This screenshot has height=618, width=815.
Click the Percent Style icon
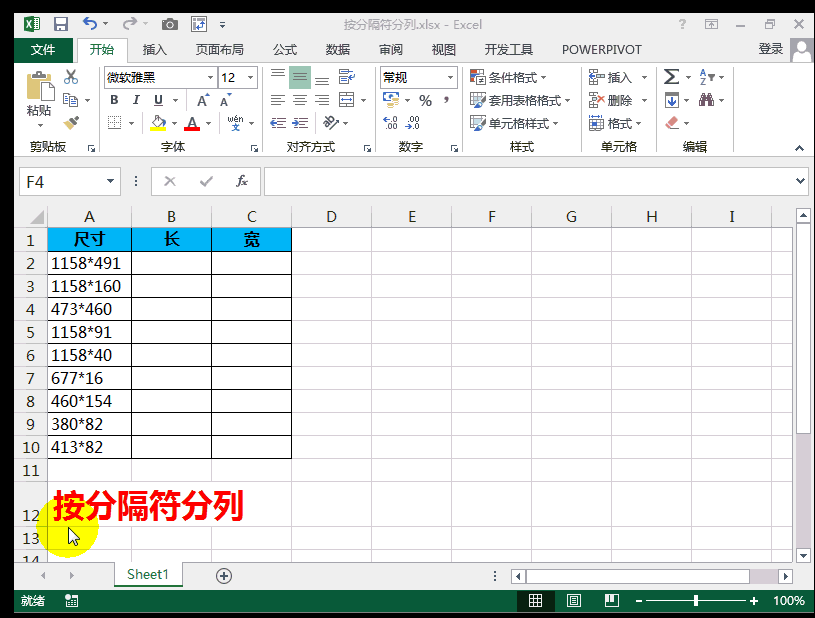click(425, 100)
